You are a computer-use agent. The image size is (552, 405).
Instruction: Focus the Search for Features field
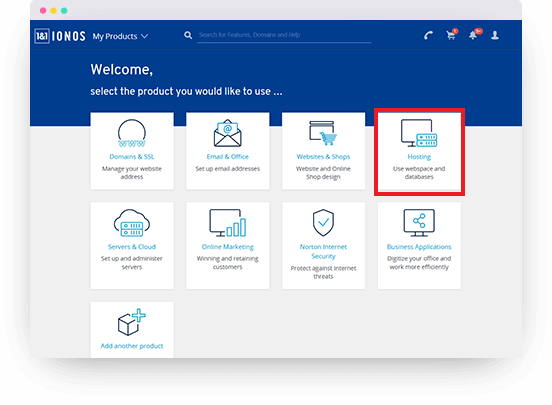(x=284, y=35)
